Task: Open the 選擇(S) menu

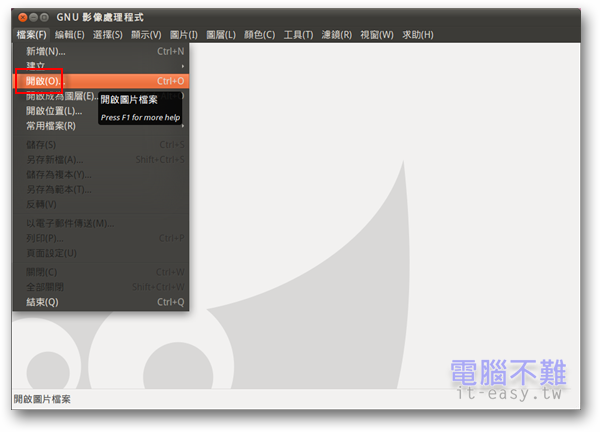Action: (107, 35)
